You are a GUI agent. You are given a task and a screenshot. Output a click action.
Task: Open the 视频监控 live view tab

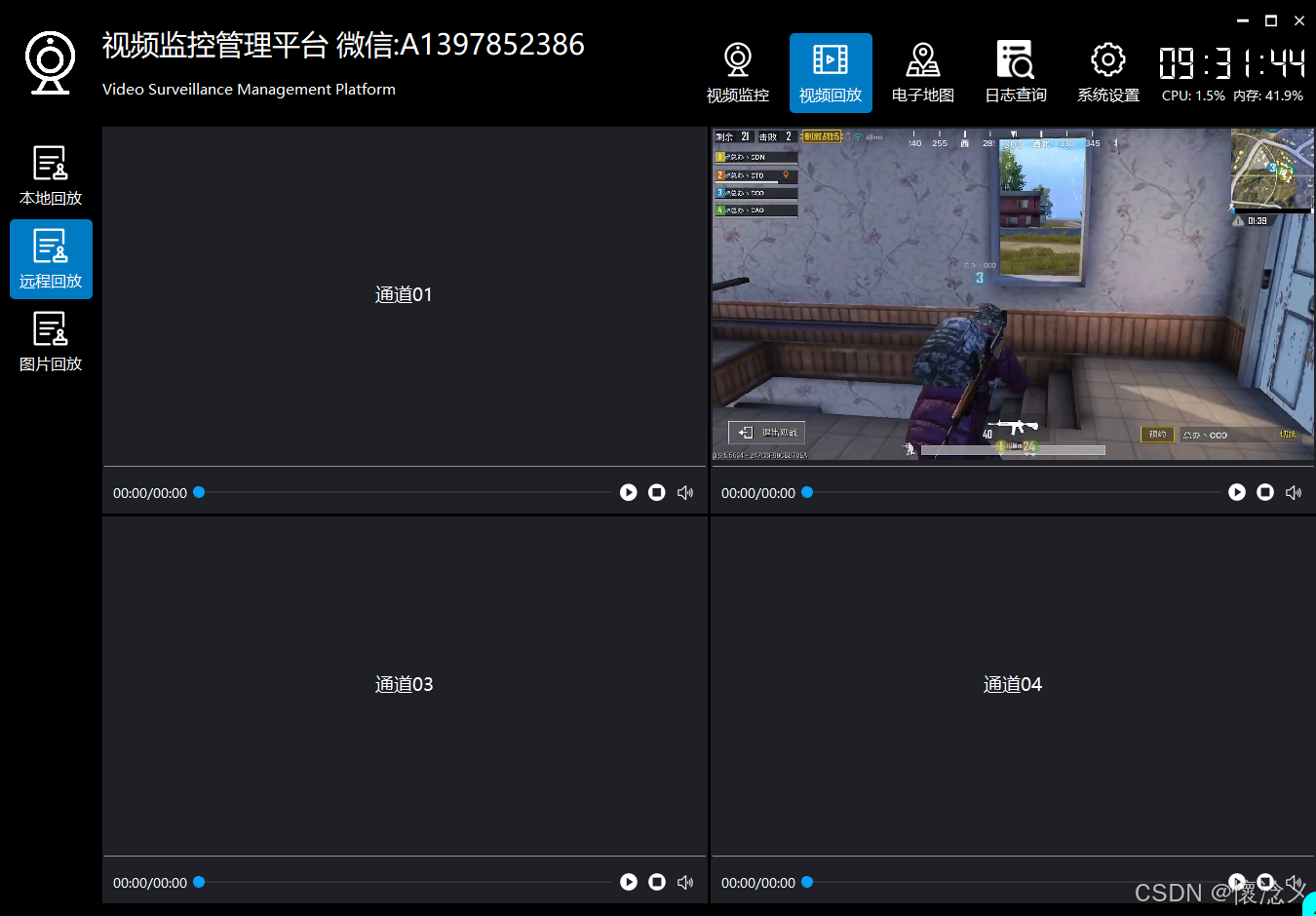coord(738,73)
